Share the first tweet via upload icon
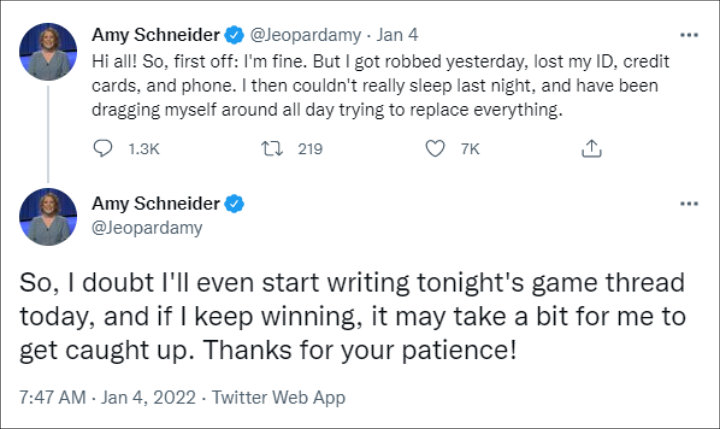Image resolution: width=720 pixels, height=429 pixels. [591, 149]
